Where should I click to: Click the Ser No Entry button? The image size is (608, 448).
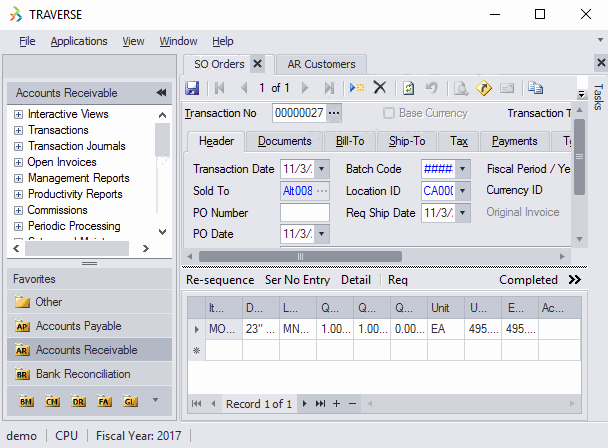point(298,280)
